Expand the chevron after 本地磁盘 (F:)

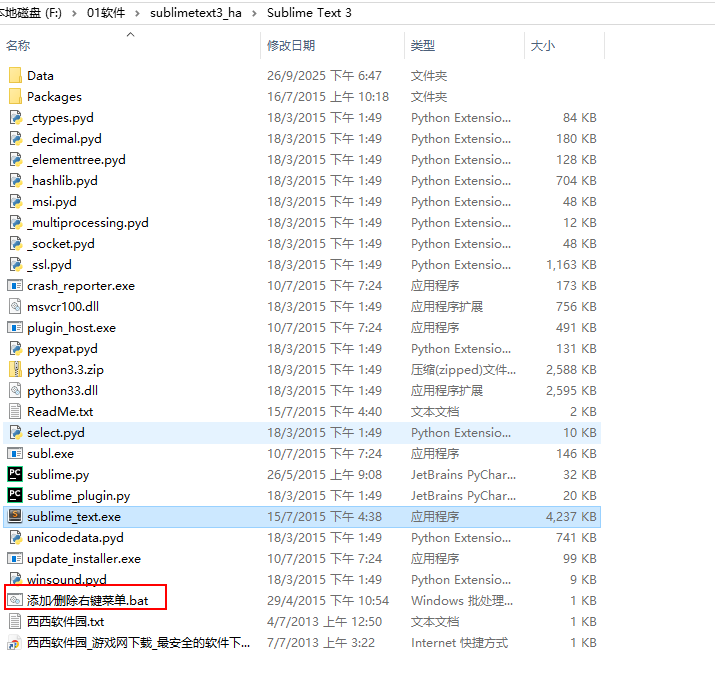[x=74, y=13]
